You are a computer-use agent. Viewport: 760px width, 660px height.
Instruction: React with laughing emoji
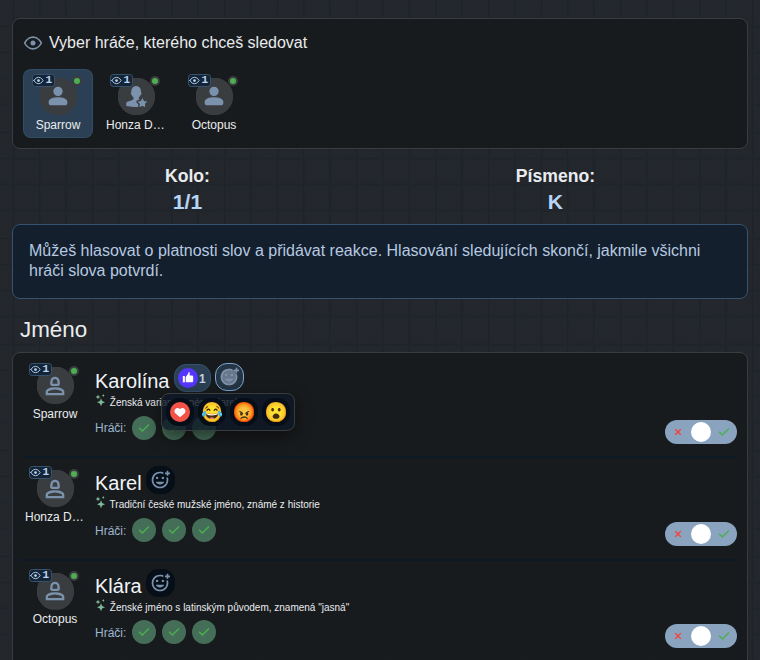(212, 412)
